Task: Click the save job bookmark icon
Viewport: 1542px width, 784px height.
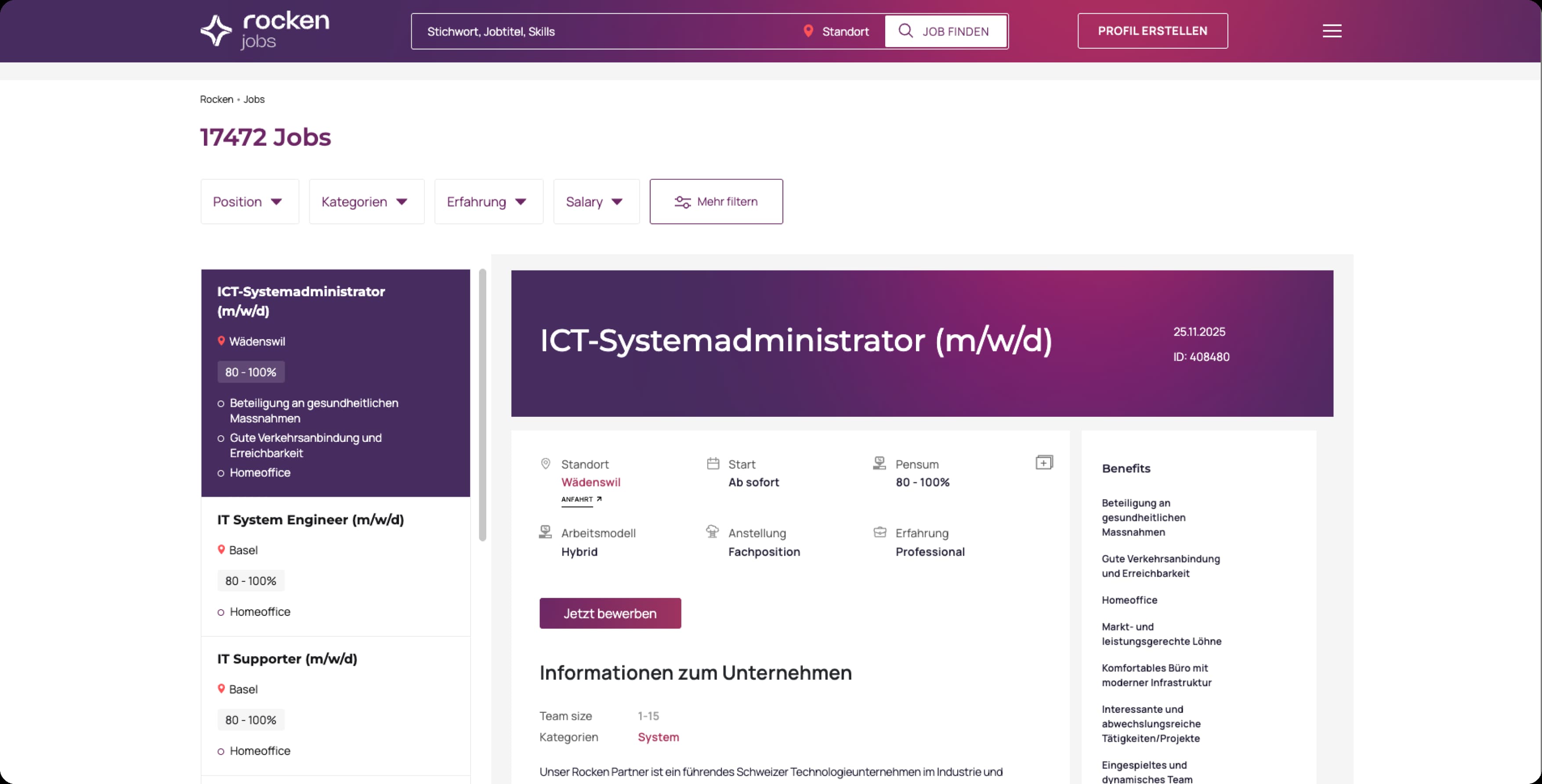Action: tap(1044, 462)
